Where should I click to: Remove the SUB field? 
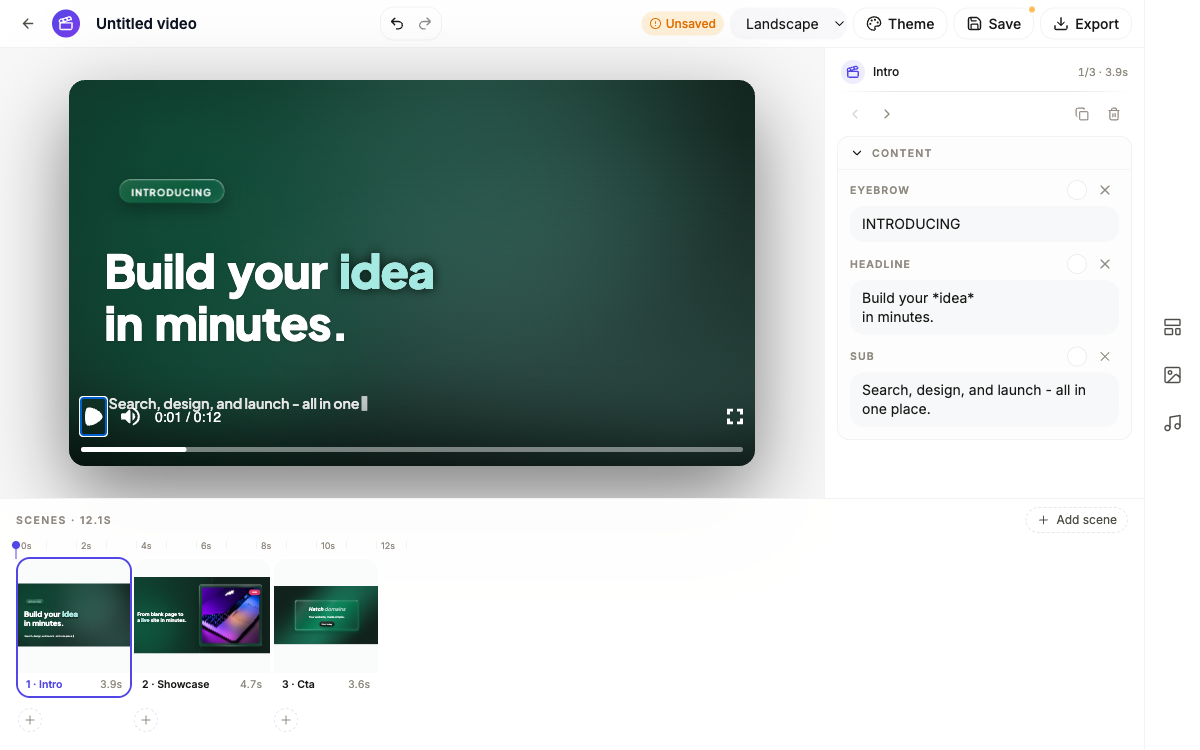1105,356
